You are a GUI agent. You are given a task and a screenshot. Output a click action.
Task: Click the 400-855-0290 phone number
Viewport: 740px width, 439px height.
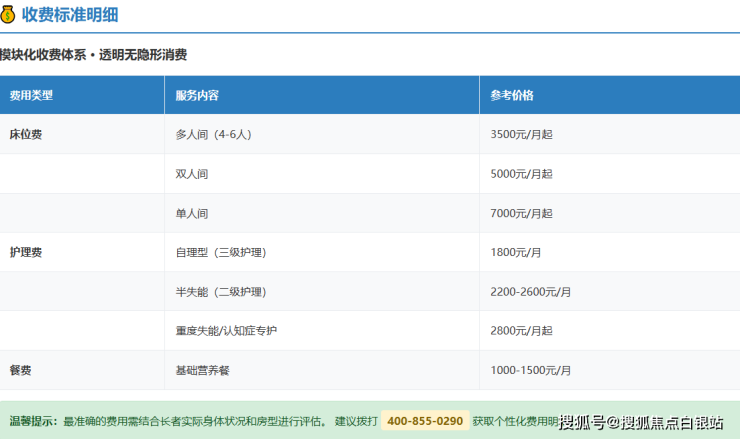click(x=425, y=421)
